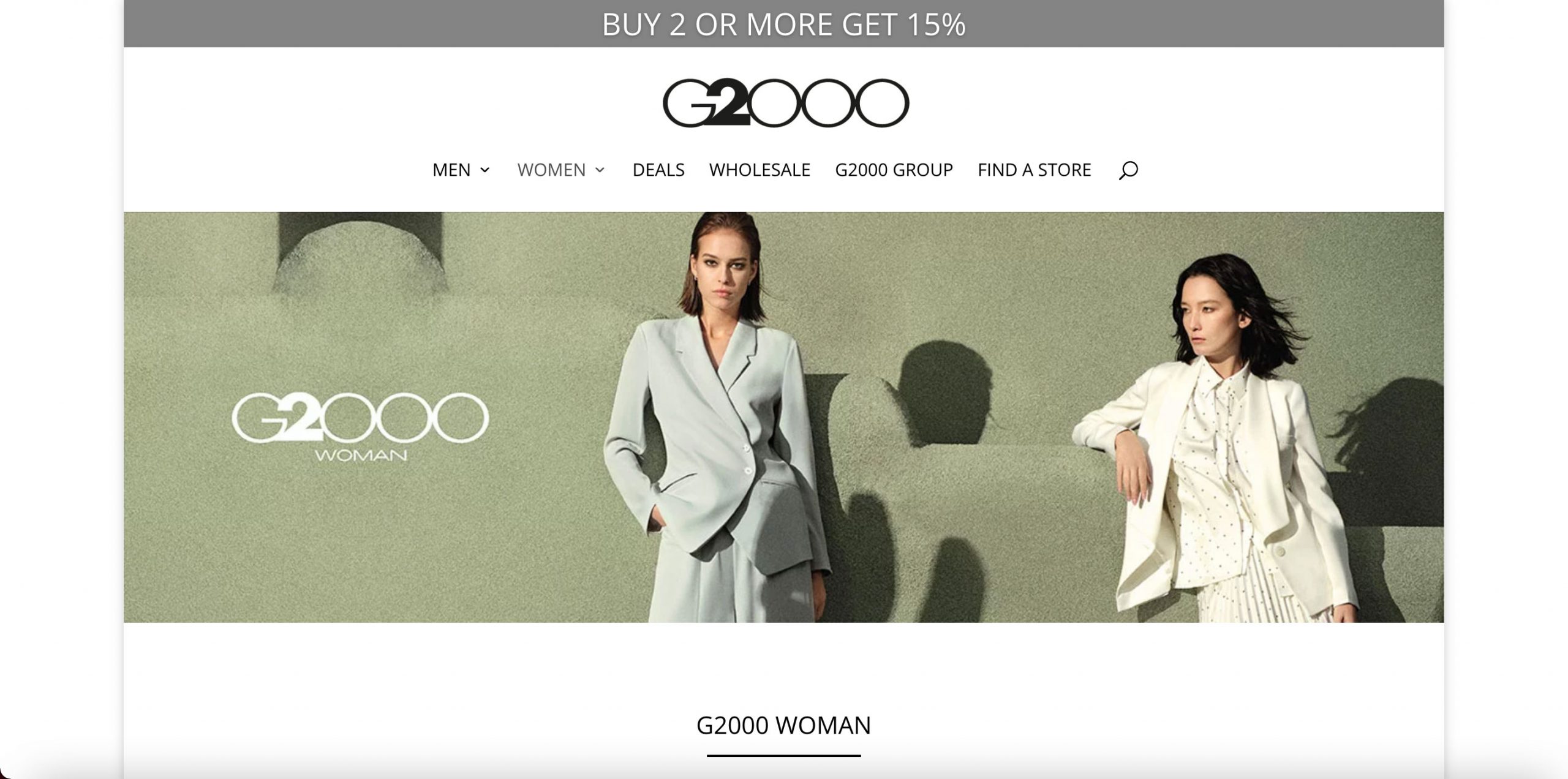Click model in light green suit
1568x779 pixels.
pyautogui.click(x=717, y=423)
